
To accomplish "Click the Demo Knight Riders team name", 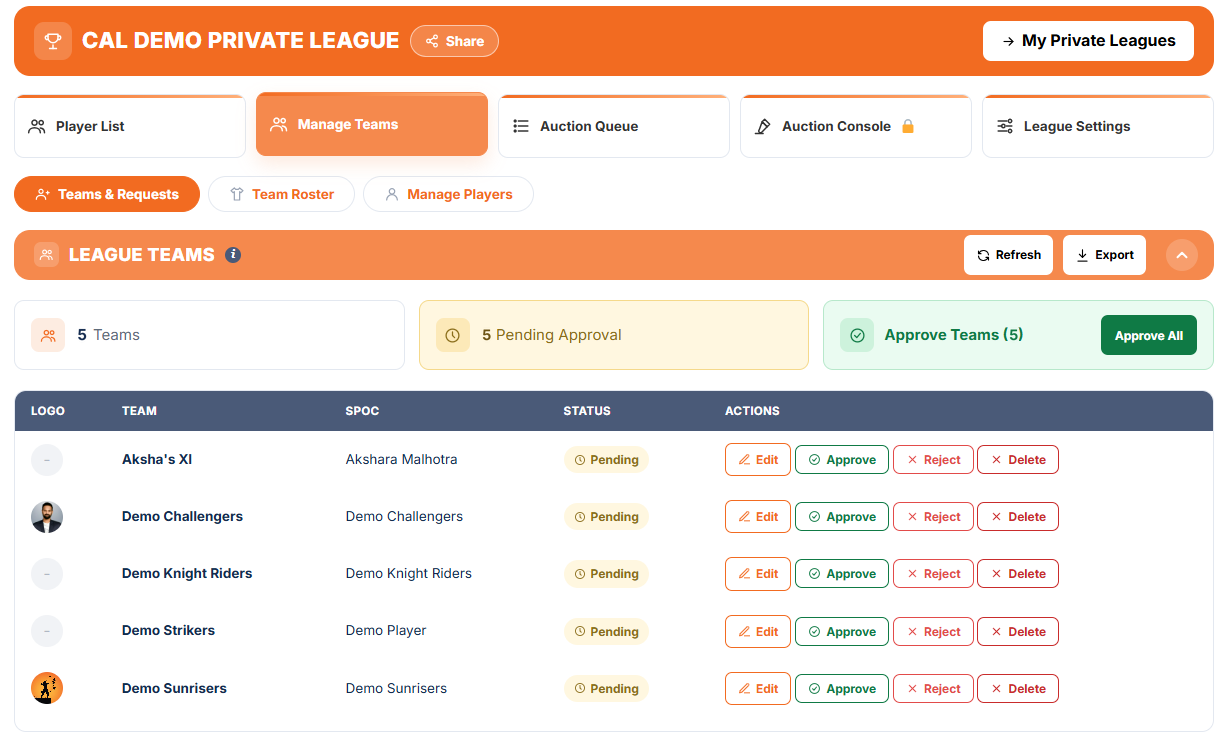I will coord(187,574).
